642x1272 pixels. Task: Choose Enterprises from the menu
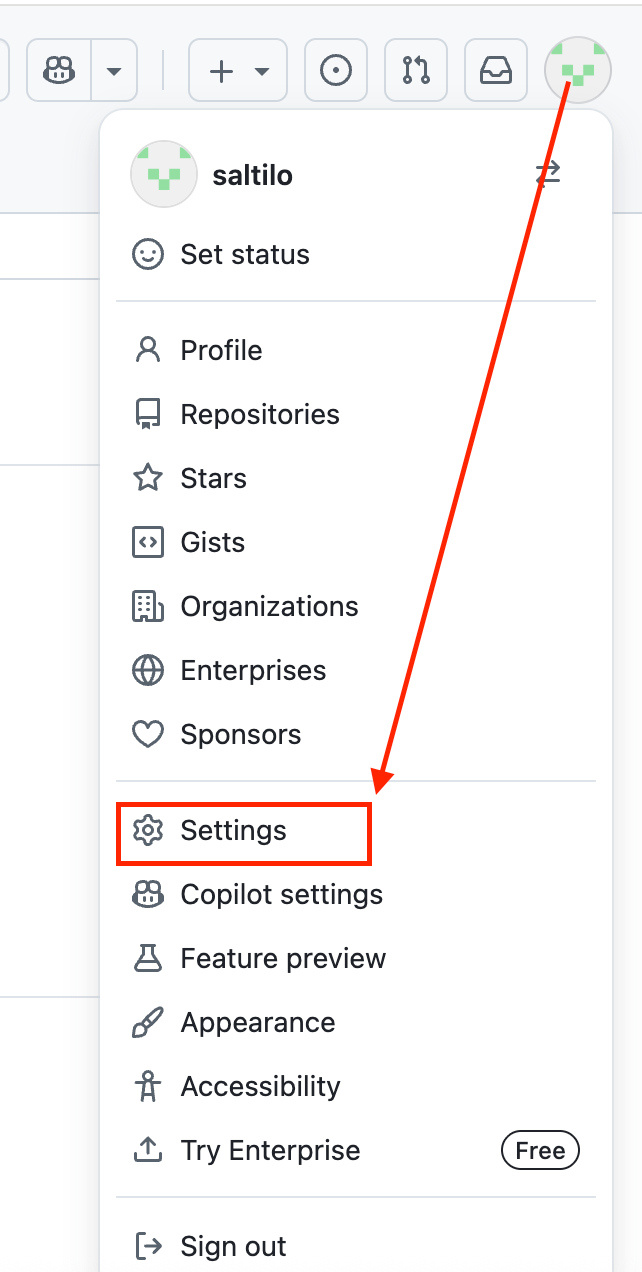click(x=253, y=670)
